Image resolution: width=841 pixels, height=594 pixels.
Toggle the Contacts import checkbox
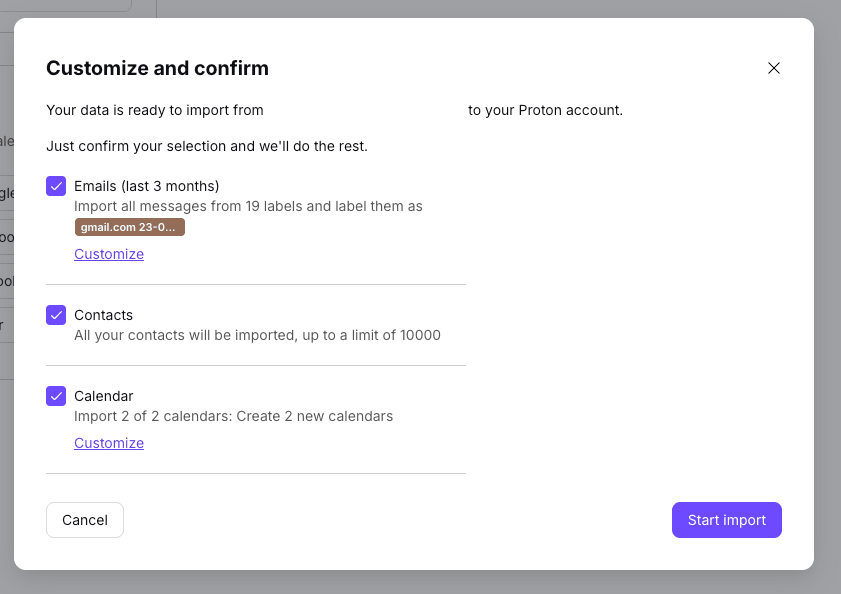[x=56, y=315]
